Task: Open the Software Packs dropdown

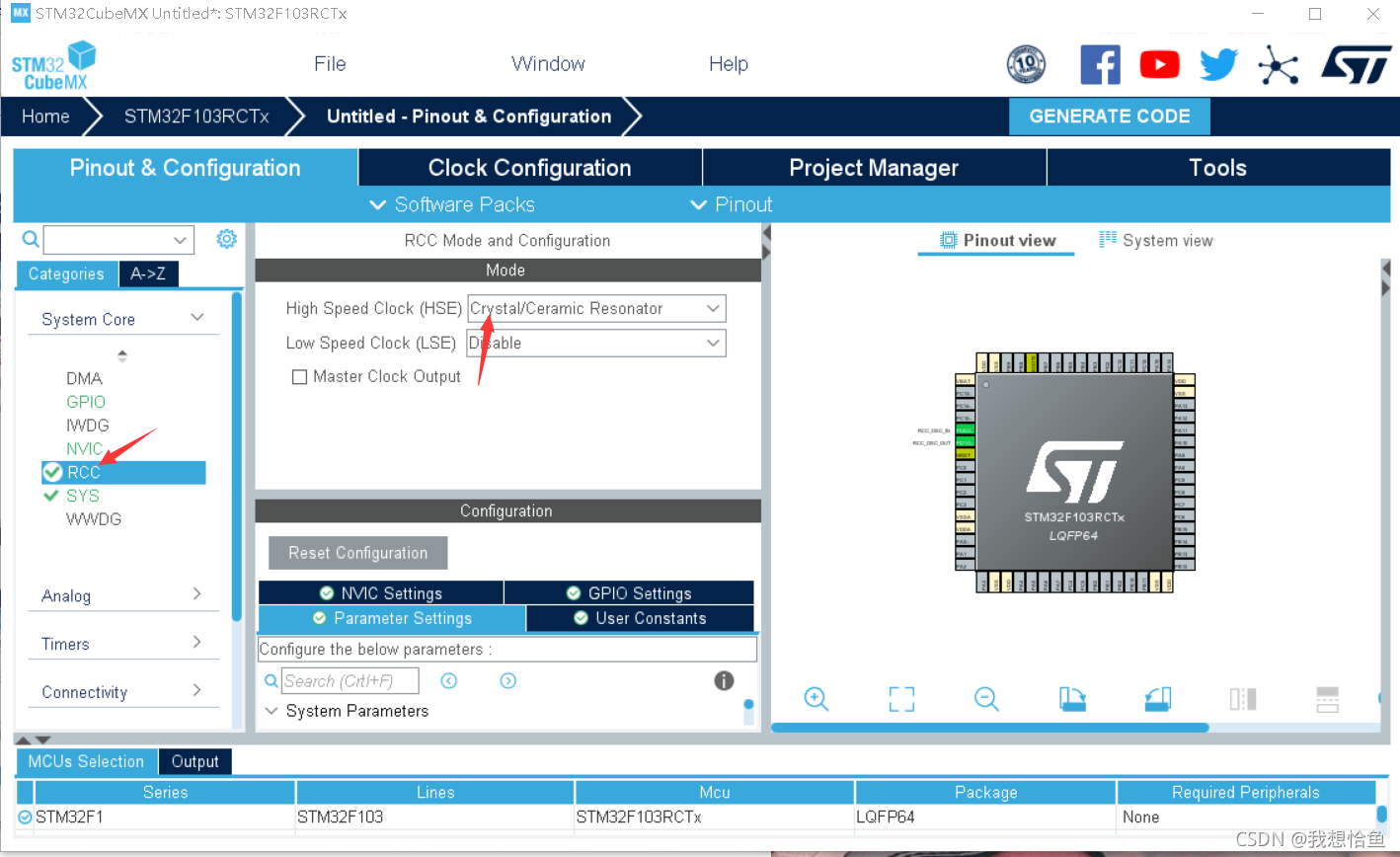Action: [x=452, y=204]
